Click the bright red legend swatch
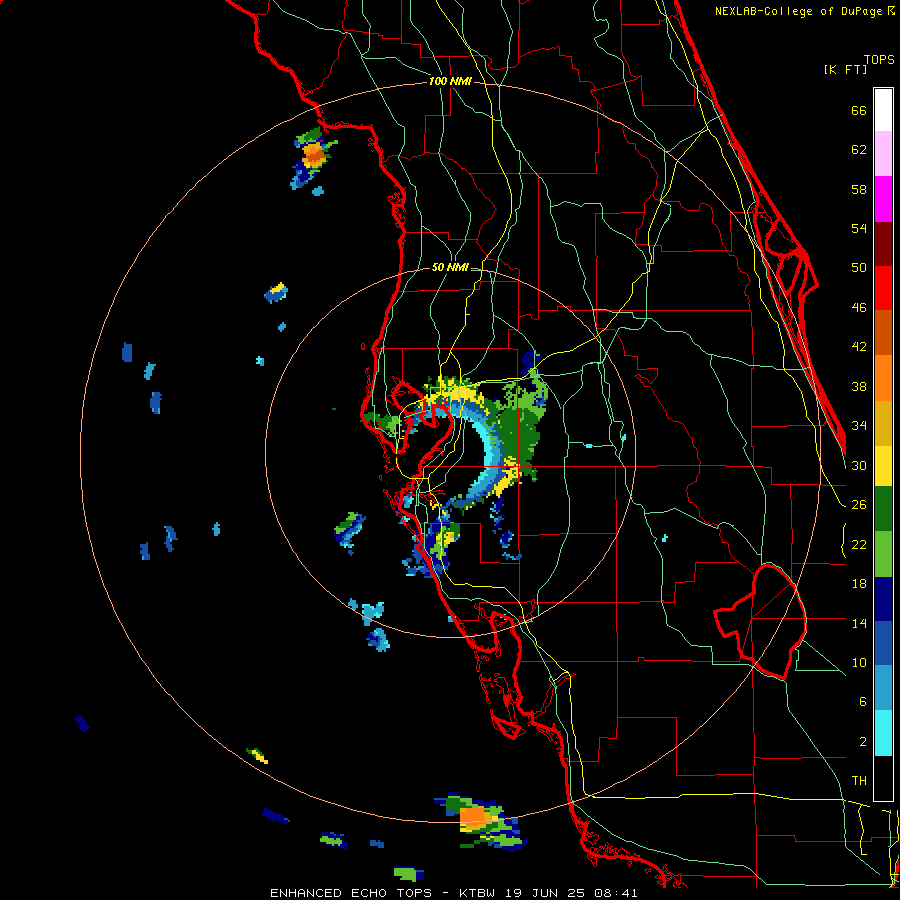This screenshot has height=900, width=900. 883,288
